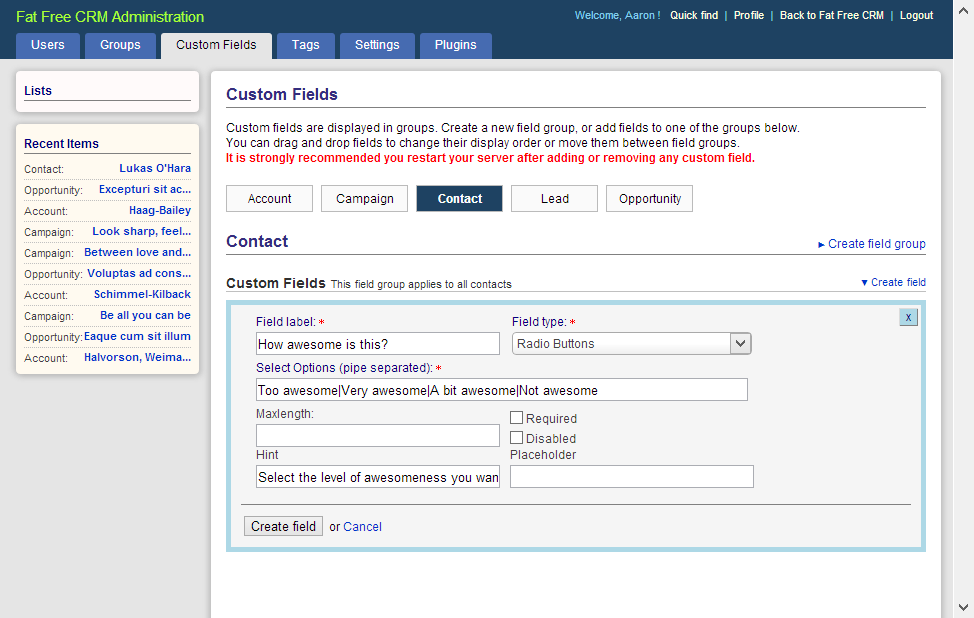This screenshot has width=974, height=618.
Task: Expand the Create field group link
Action: 871,244
